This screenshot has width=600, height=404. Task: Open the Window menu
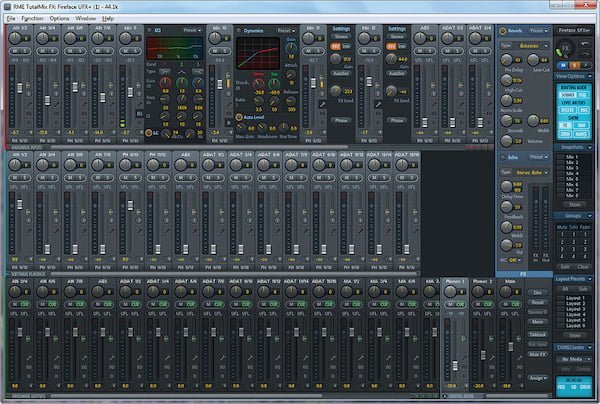click(85, 18)
